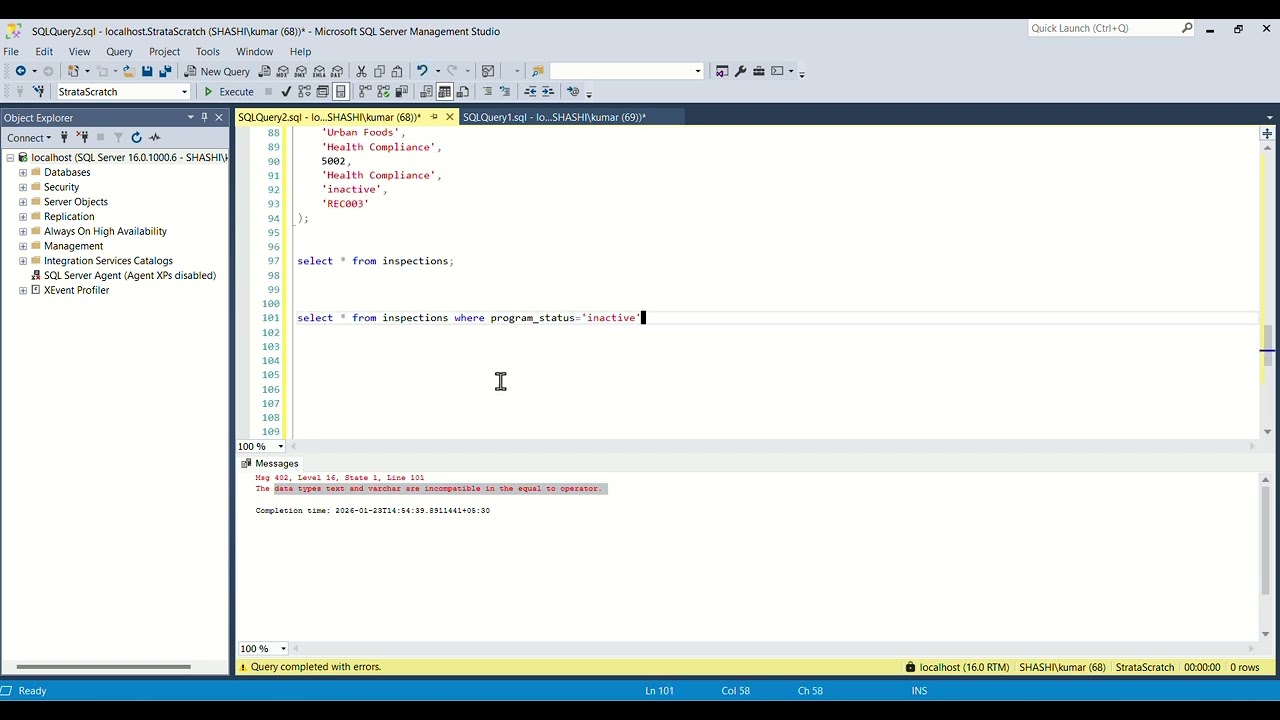Click the Save SQLQuery2.sql icon
Screen dimensions: 1280x720
click(147, 71)
